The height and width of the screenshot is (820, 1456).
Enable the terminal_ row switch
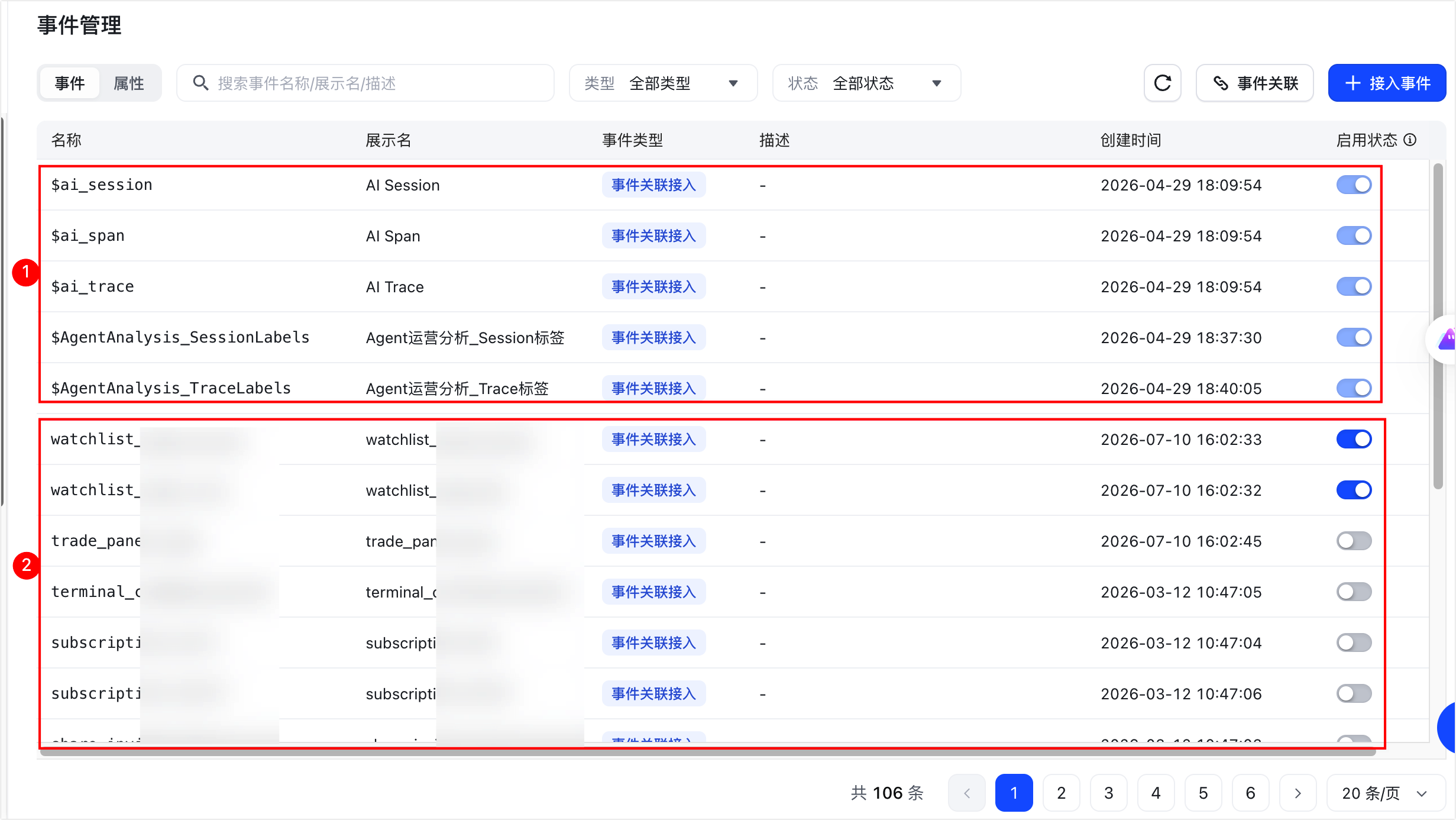click(x=1354, y=592)
